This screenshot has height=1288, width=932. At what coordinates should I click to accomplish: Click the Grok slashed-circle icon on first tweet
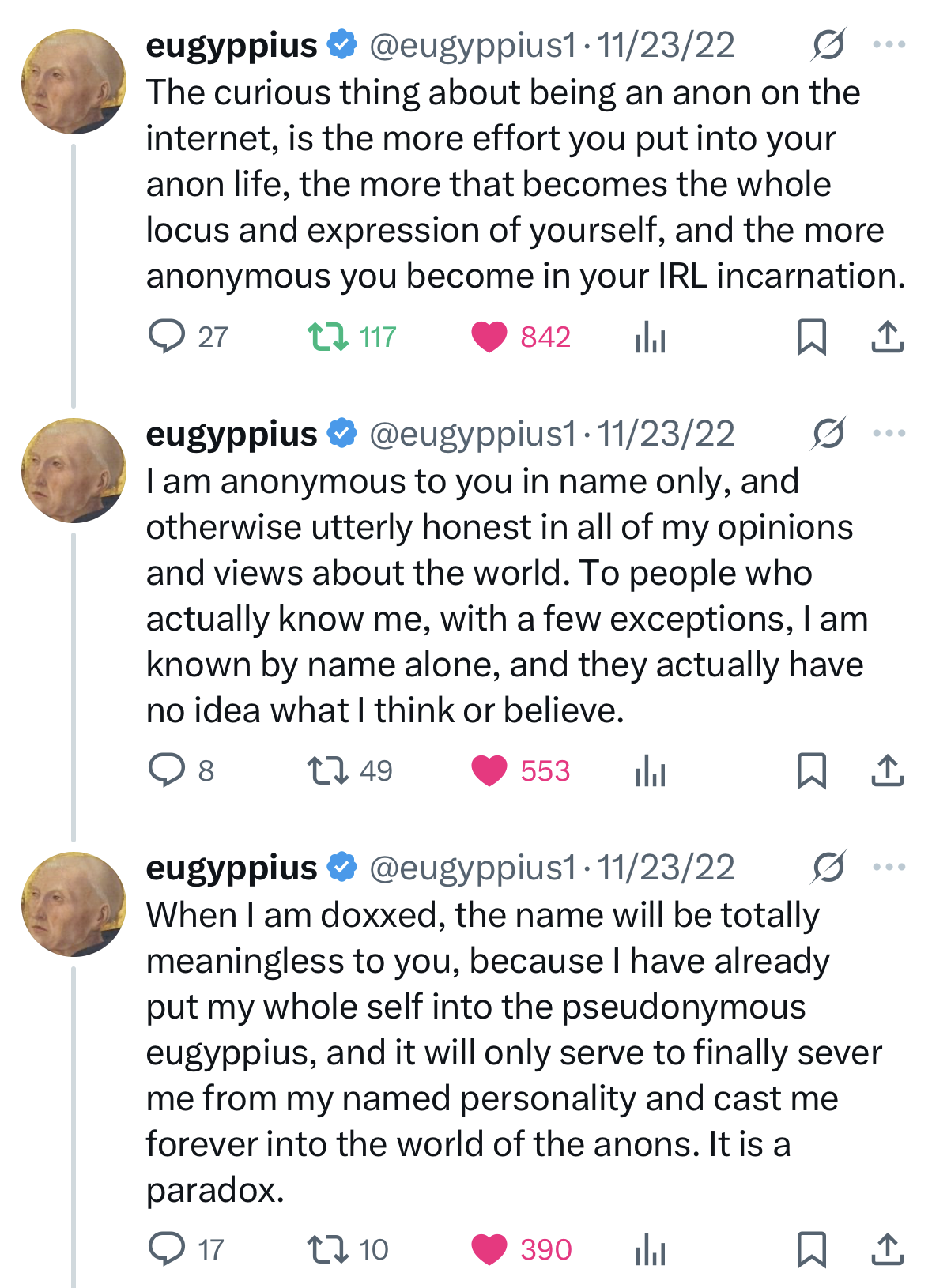[x=828, y=45]
